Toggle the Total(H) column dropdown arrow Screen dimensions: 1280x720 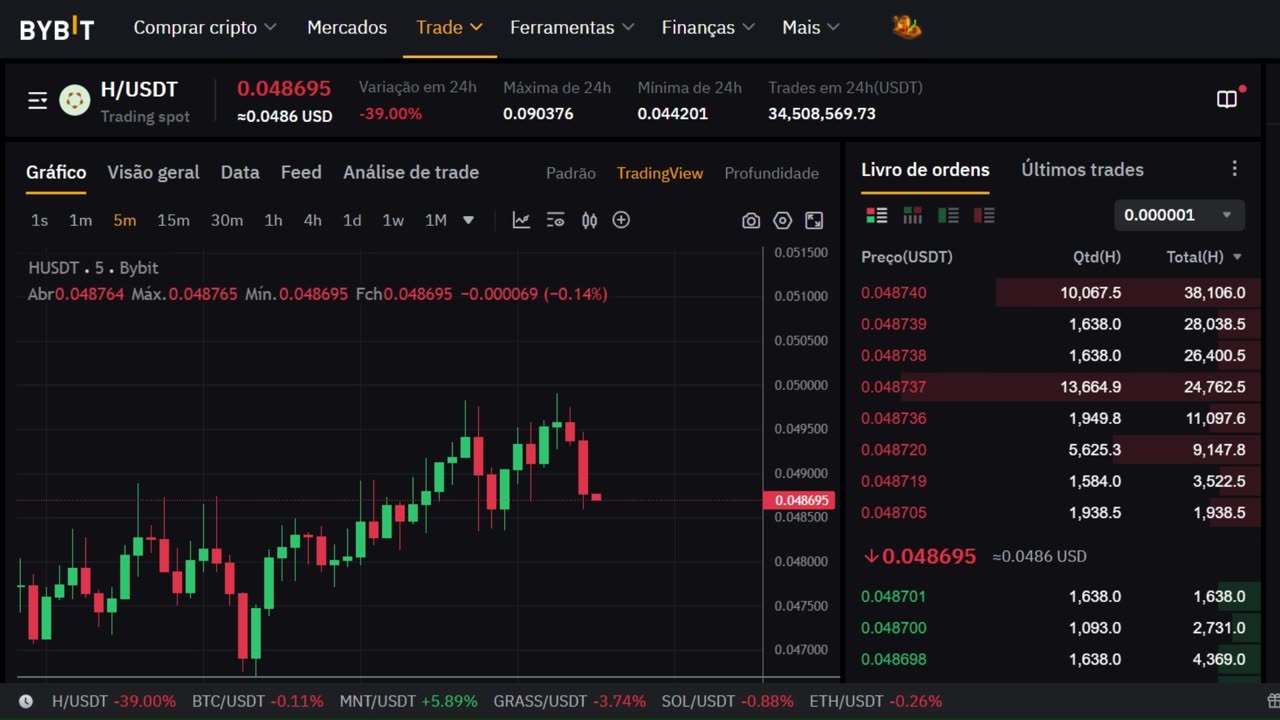tap(1237, 257)
